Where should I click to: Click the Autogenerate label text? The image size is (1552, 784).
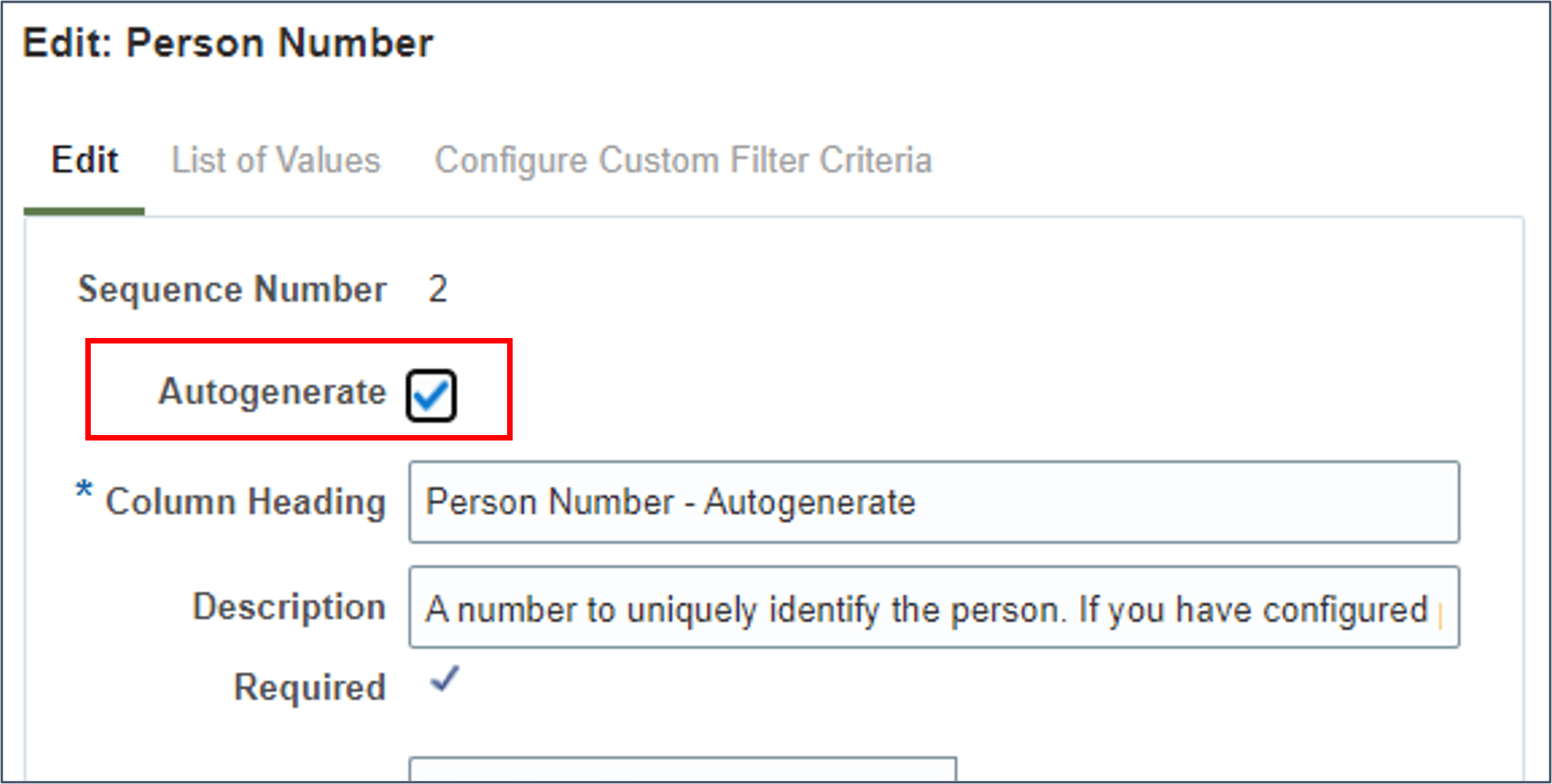click(272, 391)
